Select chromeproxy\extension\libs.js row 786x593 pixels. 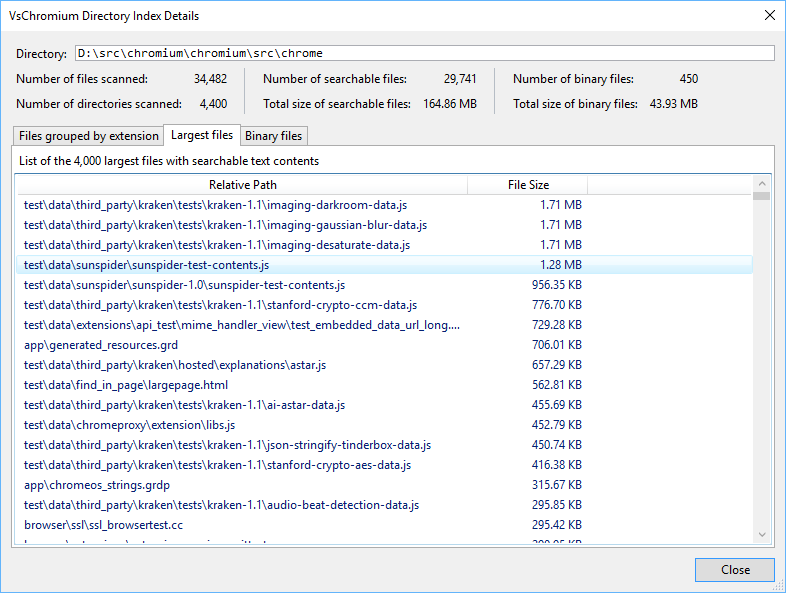click(385, 425)
